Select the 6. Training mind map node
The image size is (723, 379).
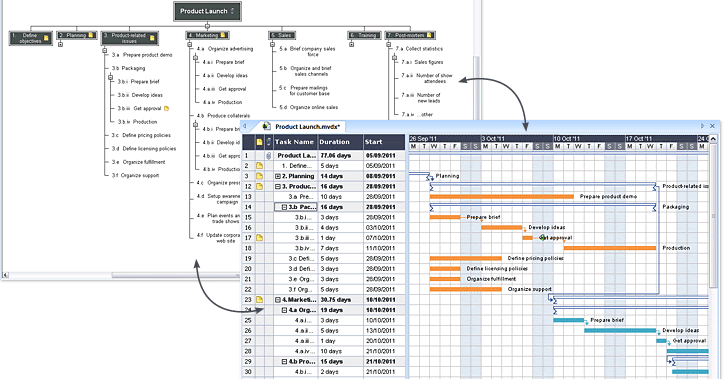click(x=364, y=35)
